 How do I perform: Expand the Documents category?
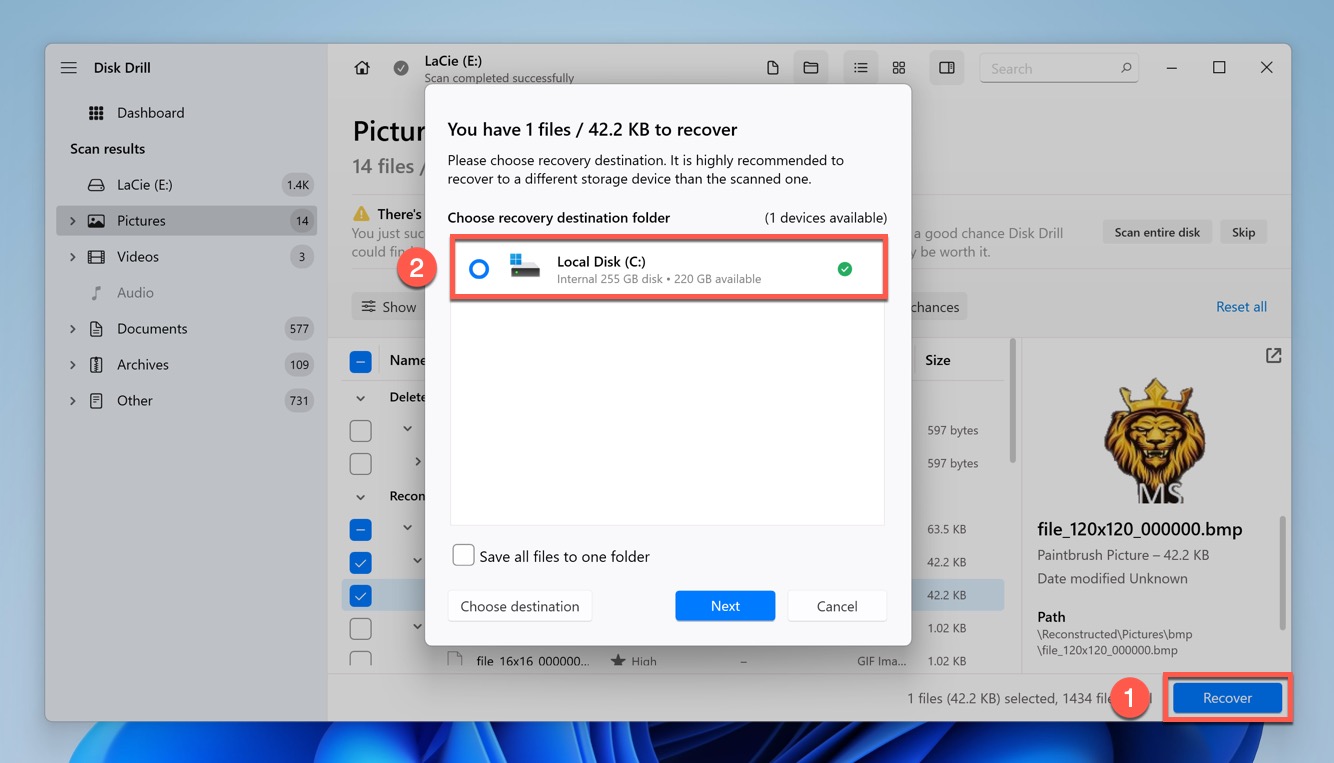pyautogui.click(x=72, y=329)
